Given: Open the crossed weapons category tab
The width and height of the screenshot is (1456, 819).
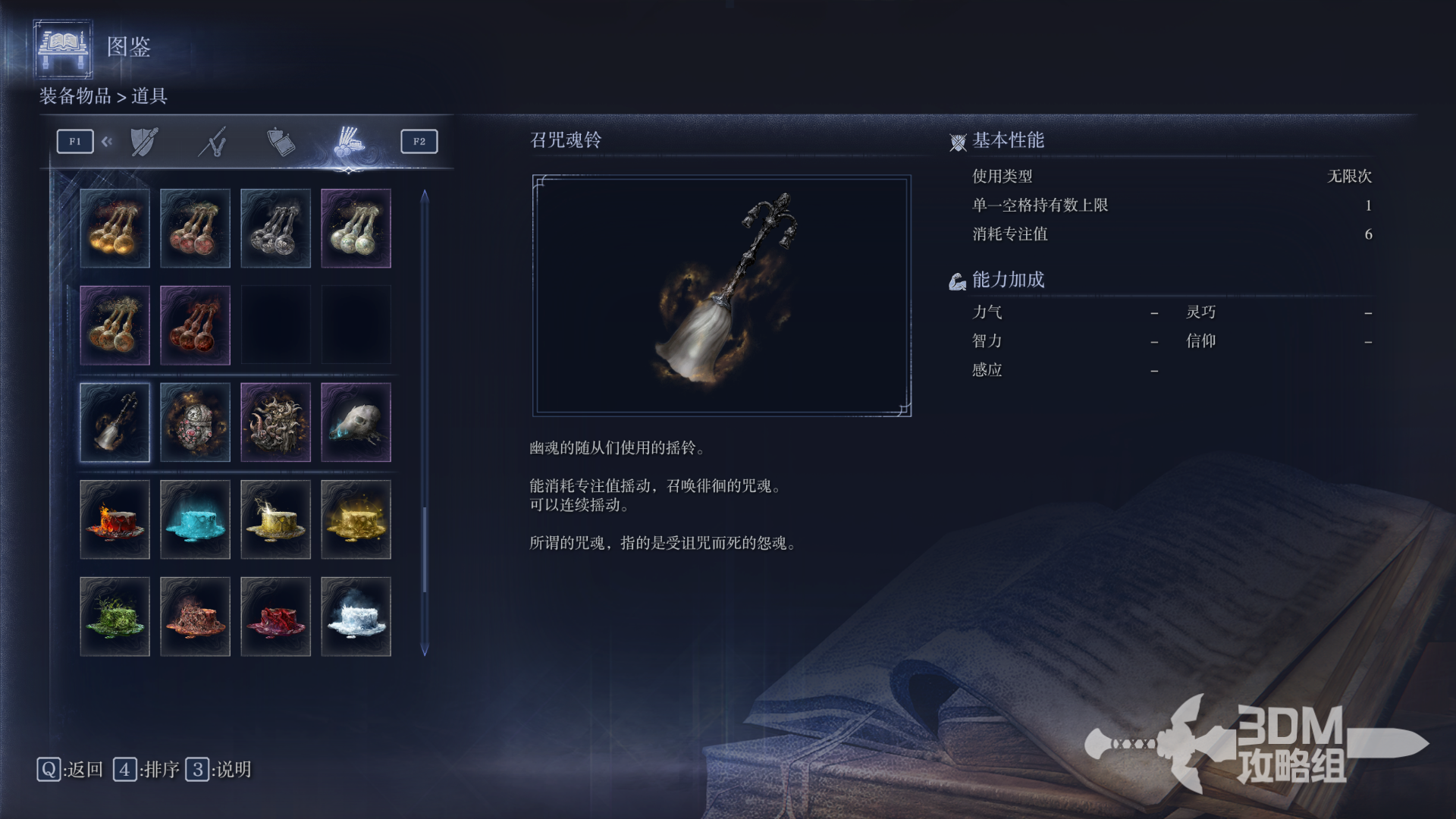Looking at the screenshot, I should tap(213, 142).
